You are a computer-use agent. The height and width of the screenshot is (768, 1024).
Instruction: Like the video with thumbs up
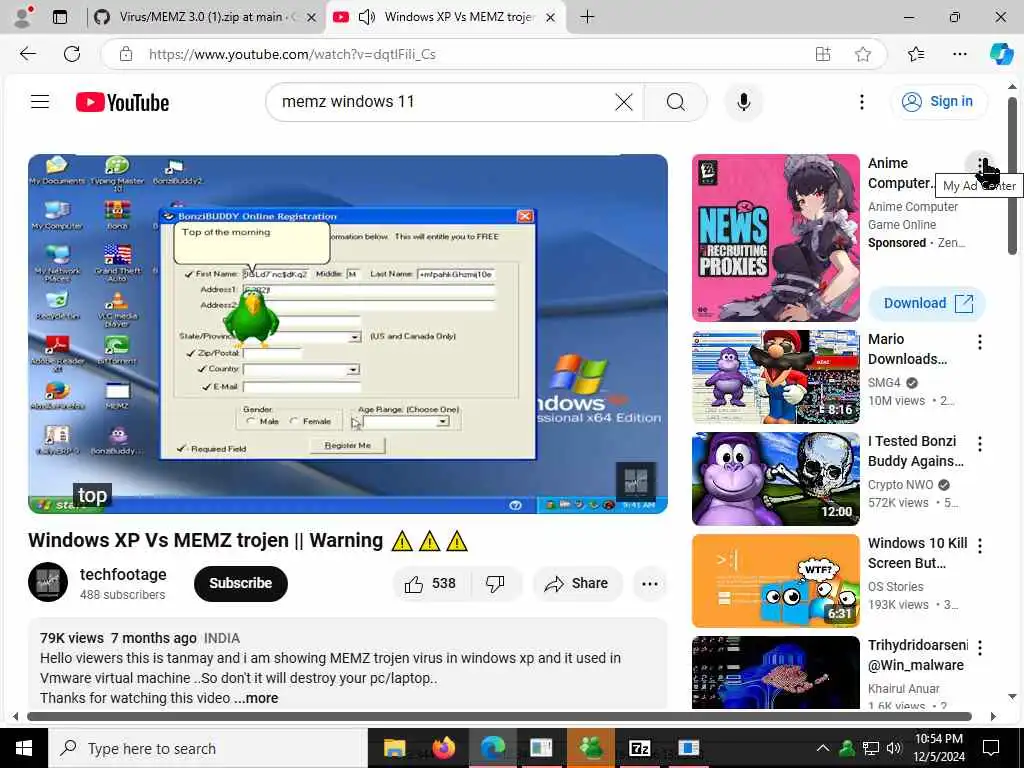(430, 583)
